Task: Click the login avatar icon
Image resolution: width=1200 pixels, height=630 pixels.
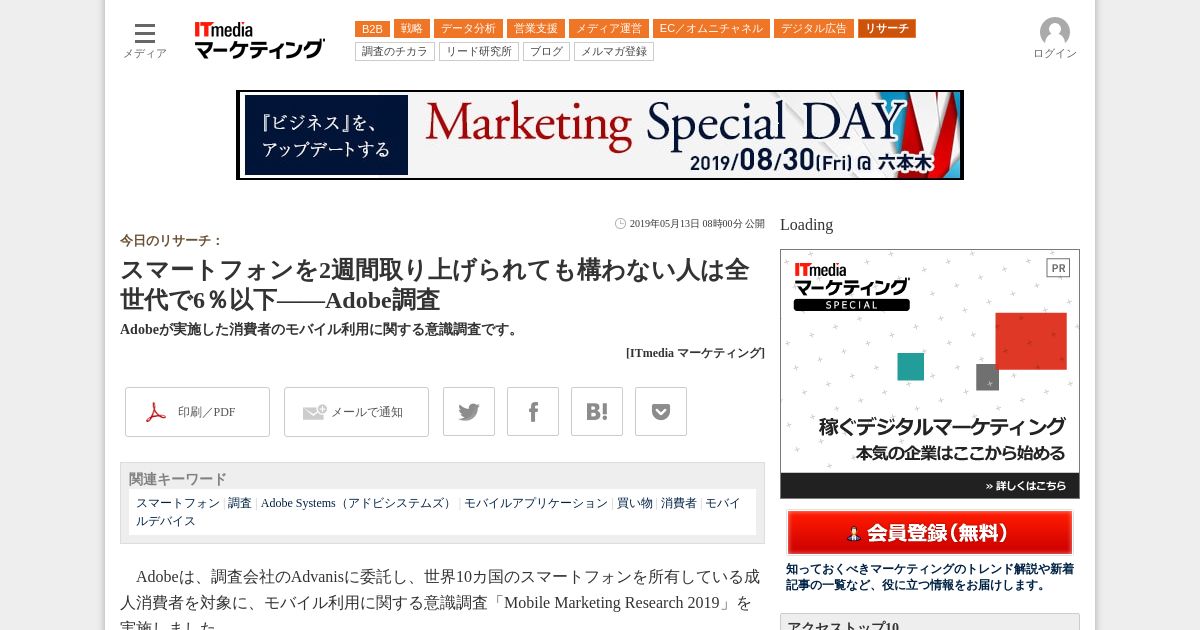Action: tap(1055, 32)
